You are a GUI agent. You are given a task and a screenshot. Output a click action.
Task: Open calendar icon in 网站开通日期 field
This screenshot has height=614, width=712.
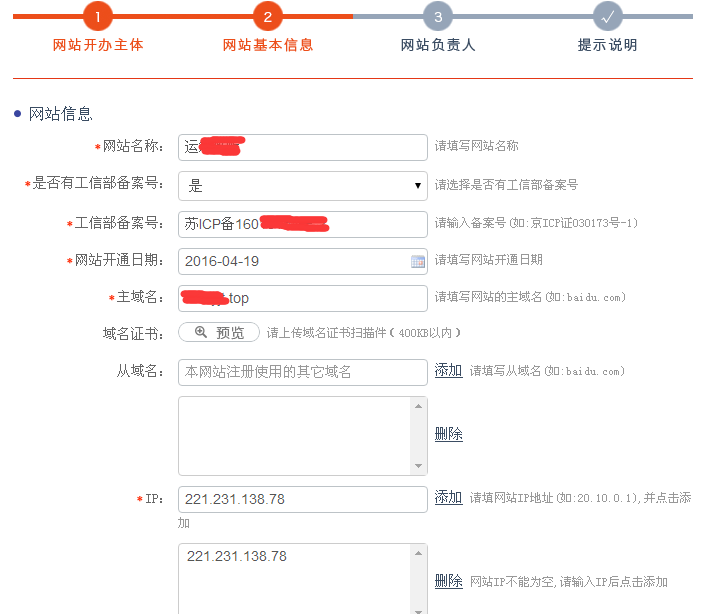pos(418,261)
